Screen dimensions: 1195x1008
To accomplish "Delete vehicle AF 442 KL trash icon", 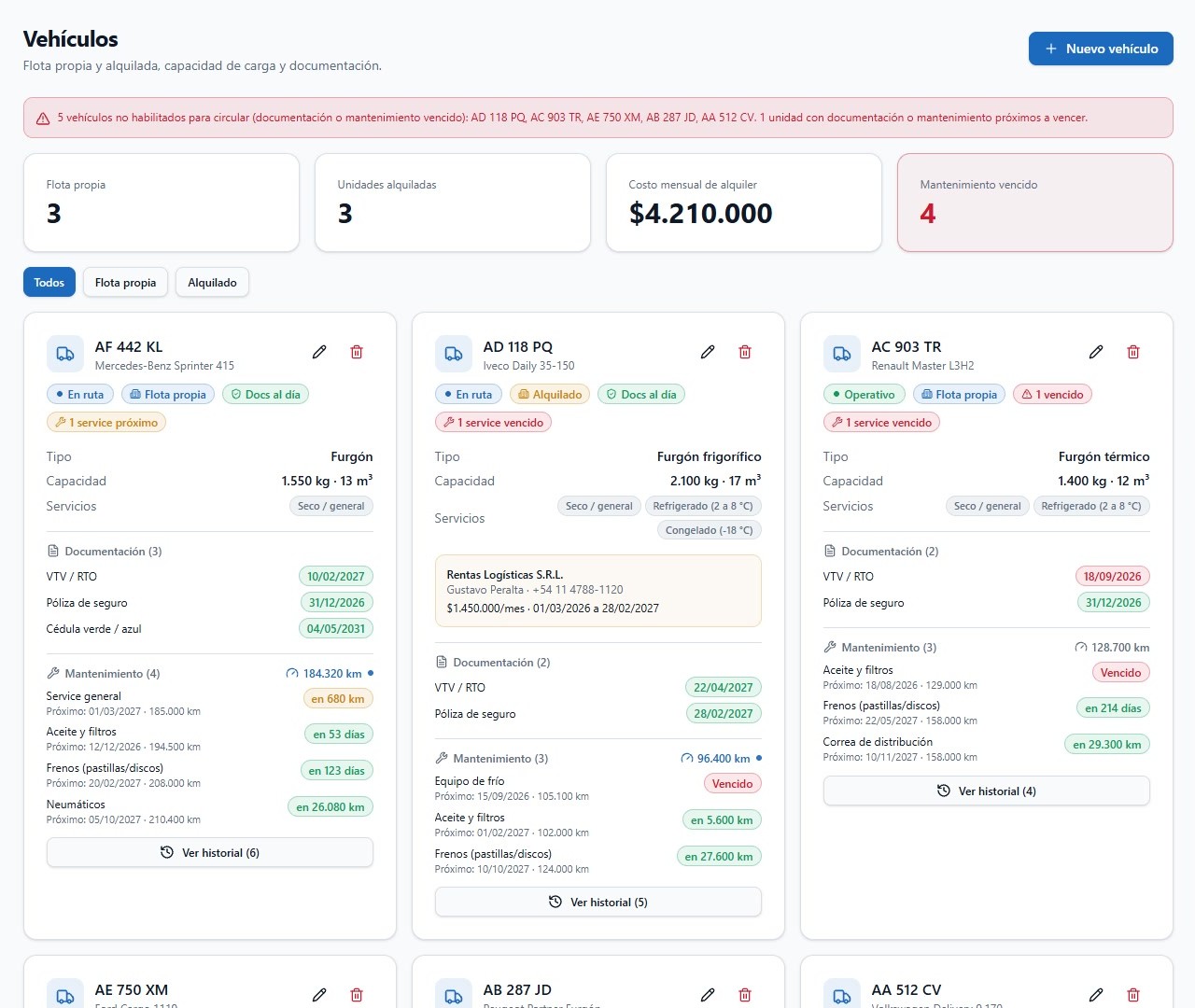I will pos(357,352).
